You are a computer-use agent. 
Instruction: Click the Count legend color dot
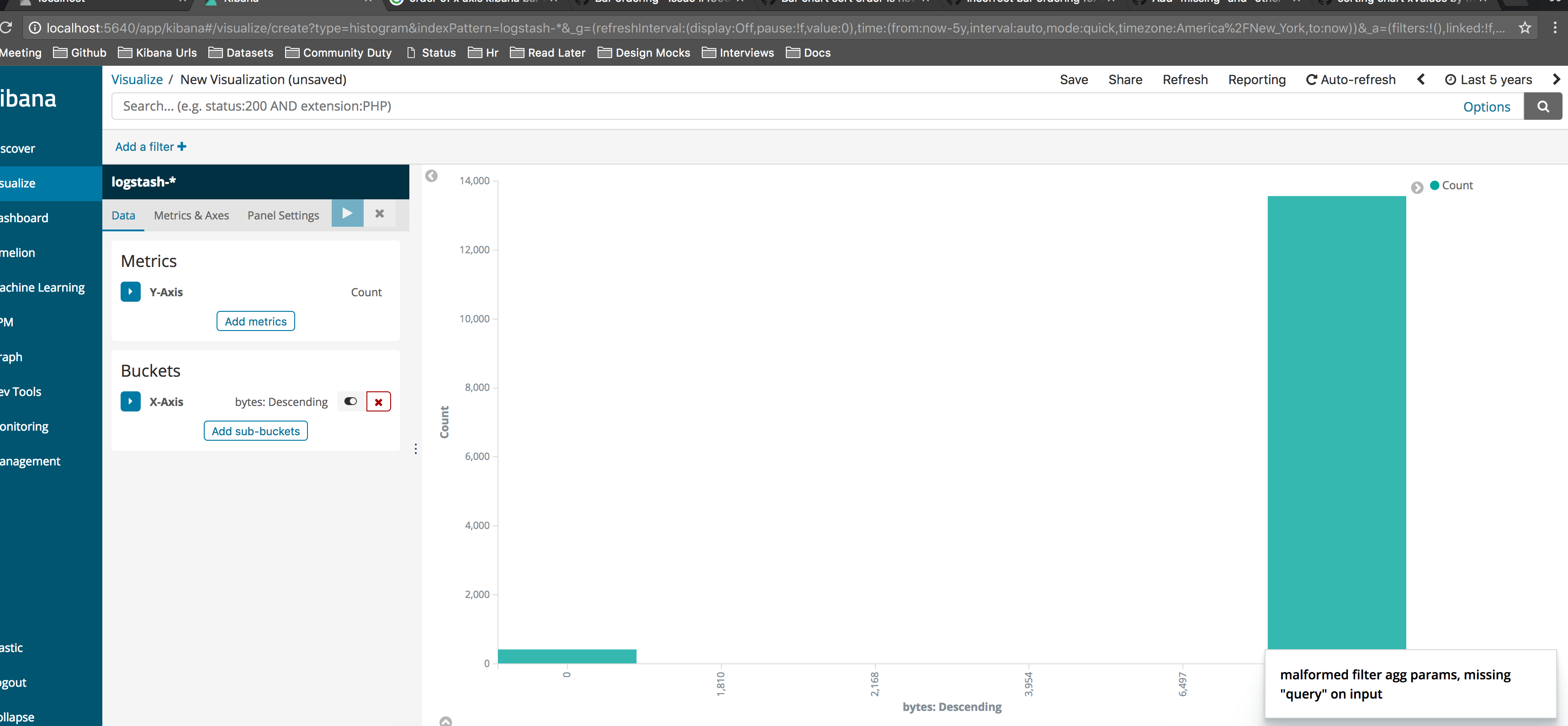(1434, 185)
